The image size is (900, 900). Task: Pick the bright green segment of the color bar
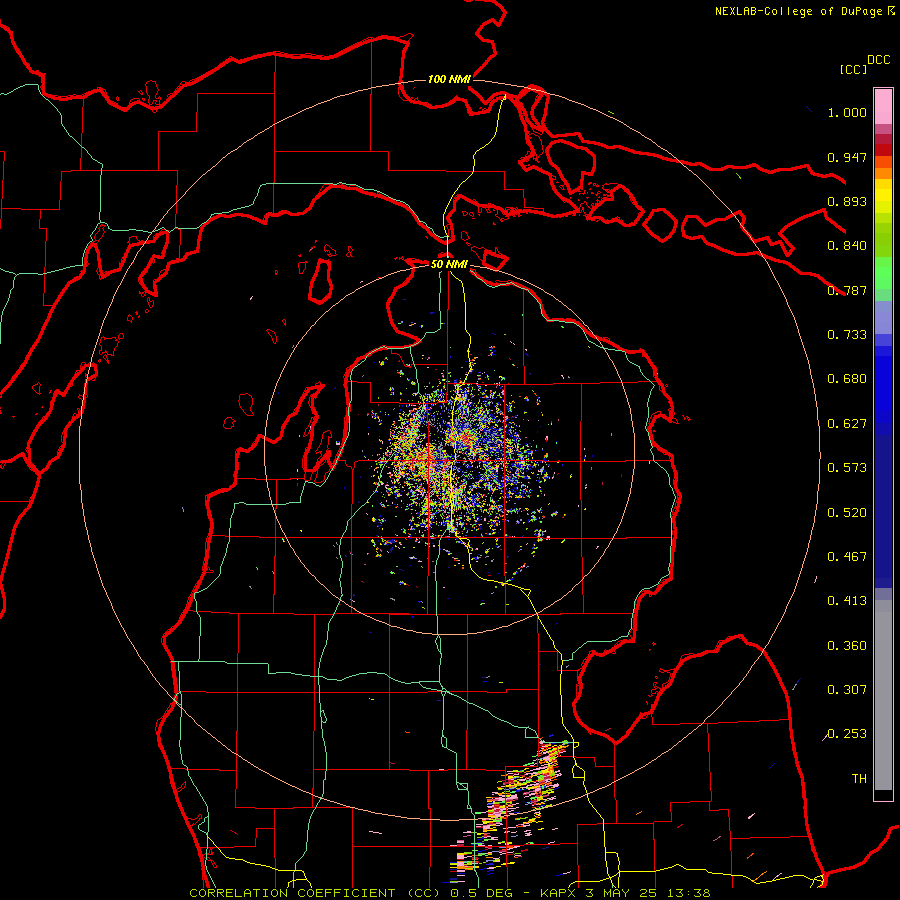point(883,273)
